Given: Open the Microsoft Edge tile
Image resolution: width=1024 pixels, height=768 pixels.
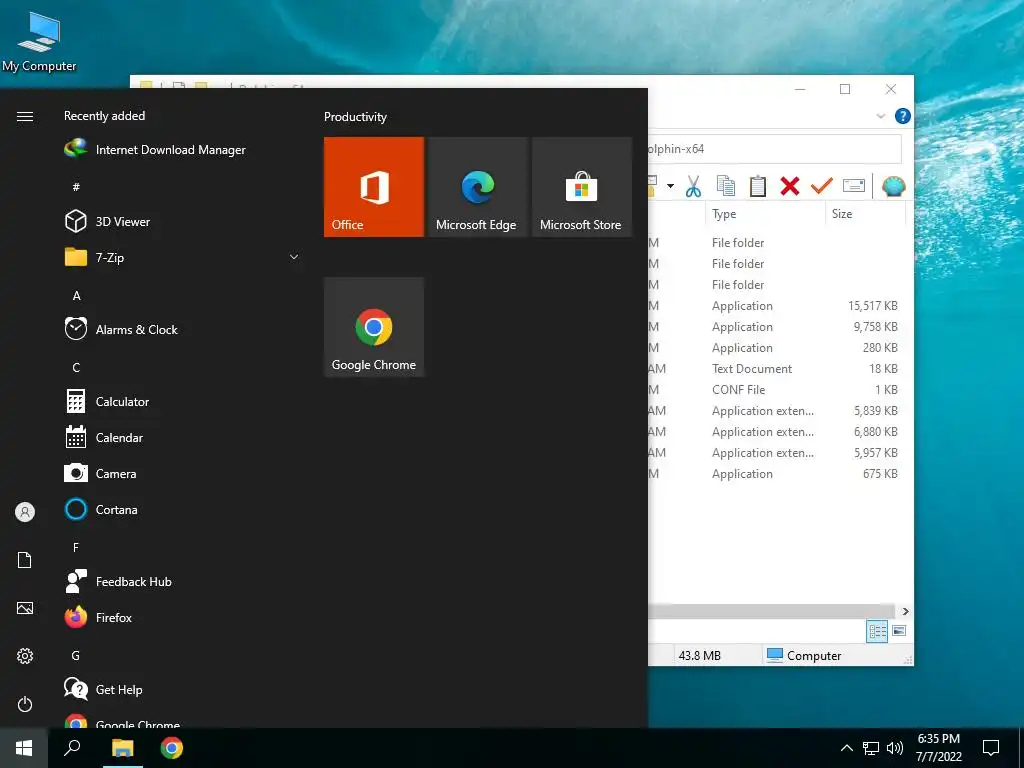Looking at the screenshot, I should pos(477,187).
